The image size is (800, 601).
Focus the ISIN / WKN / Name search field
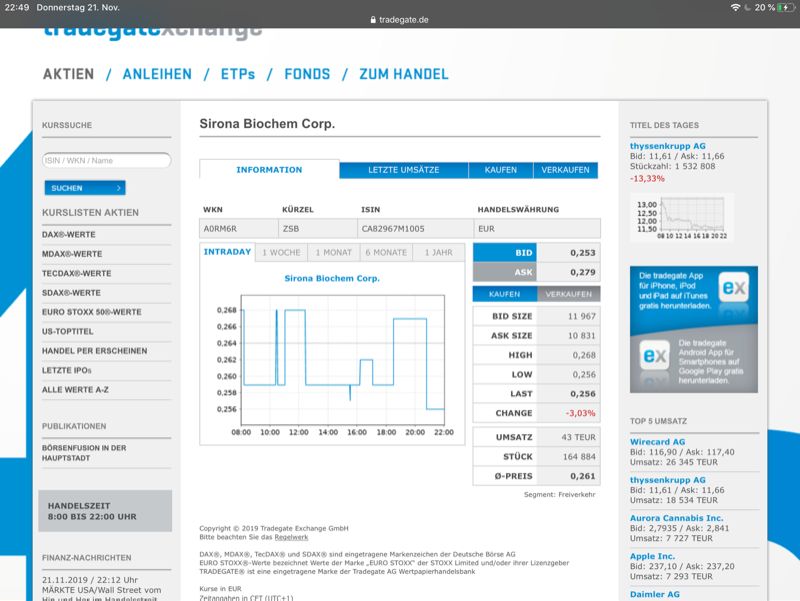pyautogui.click(x=107, y=160)
